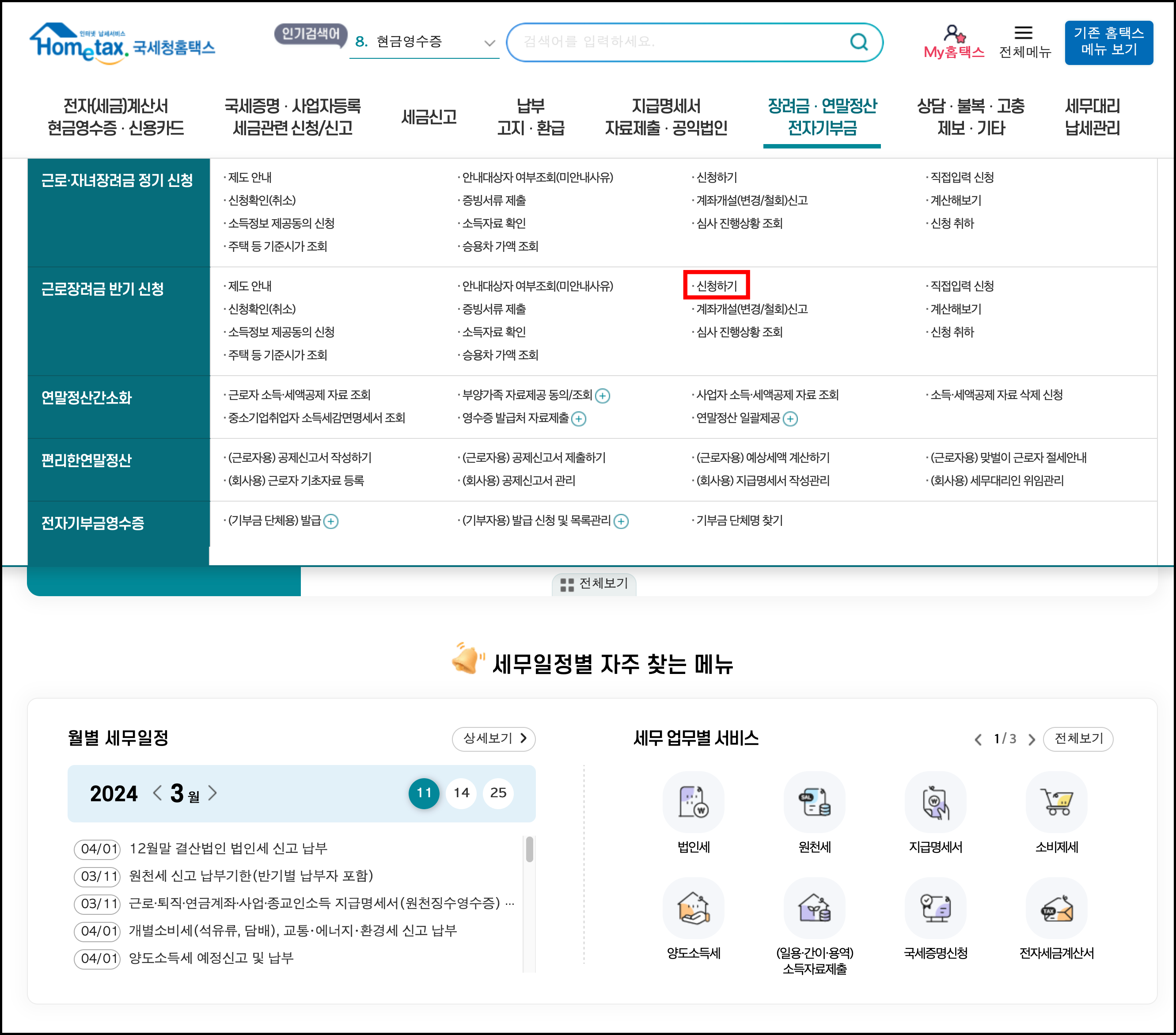Open 장려금·연말정산 전자기부금 menu
The image size is (1176, 1035).
[x=822, y=117]
